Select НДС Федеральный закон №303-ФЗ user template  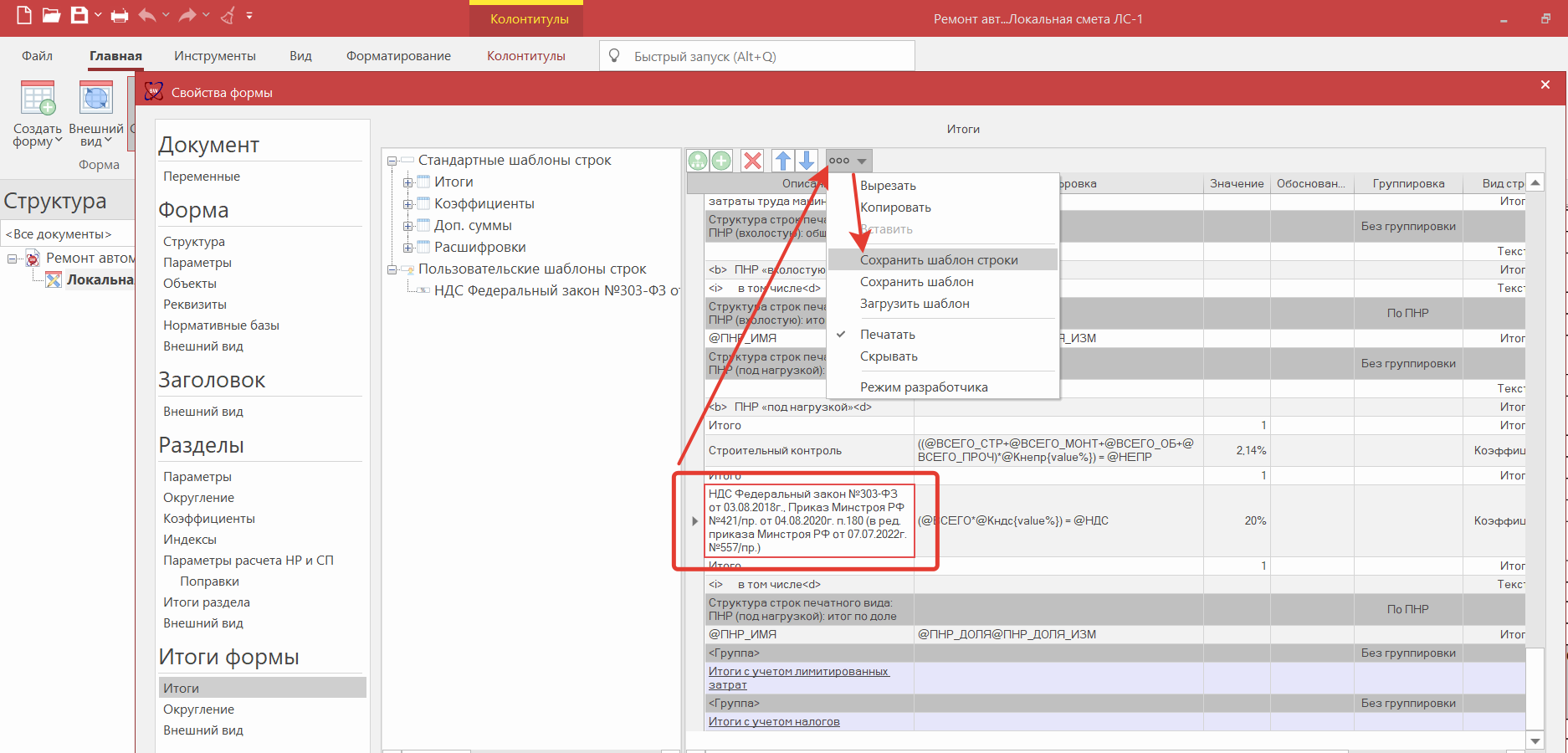[556, 290]
